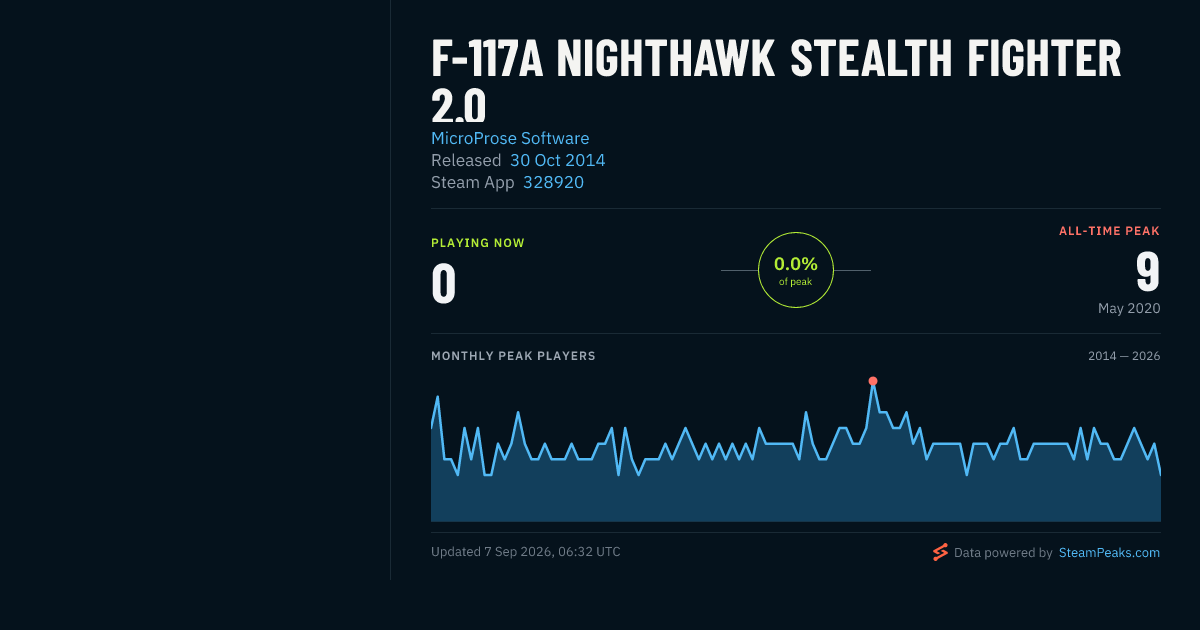1200x630 pixels.
Task: Click the 0.0% of peak circle
Action: [796, 270]
